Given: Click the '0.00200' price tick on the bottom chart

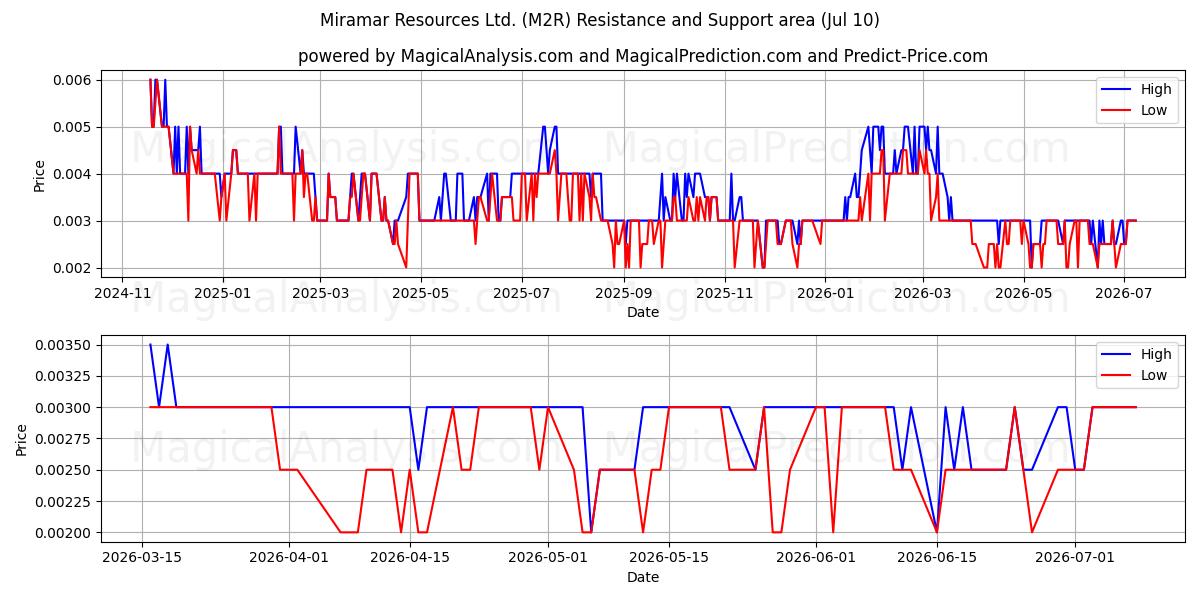Looking at the screenshot, I should coord(63,533).
